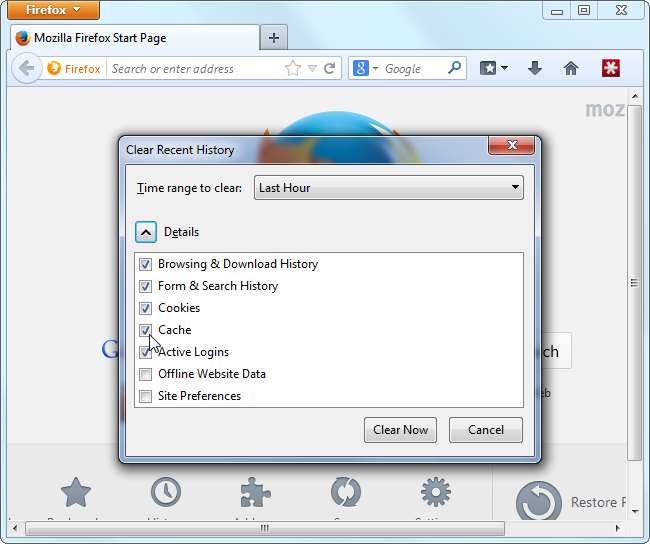Screen dimensions: 650x544
Task: Uncheck the Cookies checkbox
Action: point(145,308)
